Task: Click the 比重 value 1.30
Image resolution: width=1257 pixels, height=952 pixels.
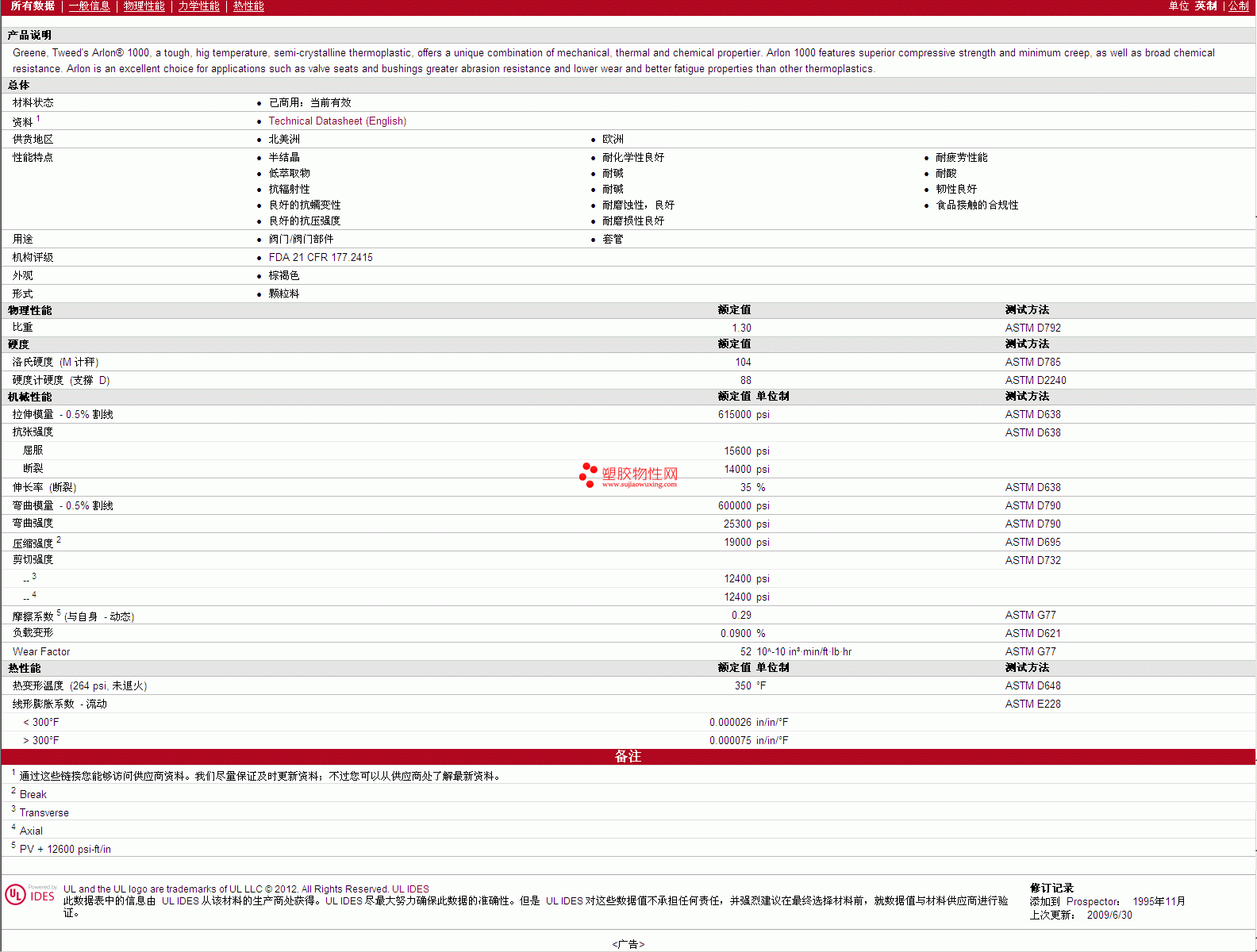Action: click(x=741, y=328)
